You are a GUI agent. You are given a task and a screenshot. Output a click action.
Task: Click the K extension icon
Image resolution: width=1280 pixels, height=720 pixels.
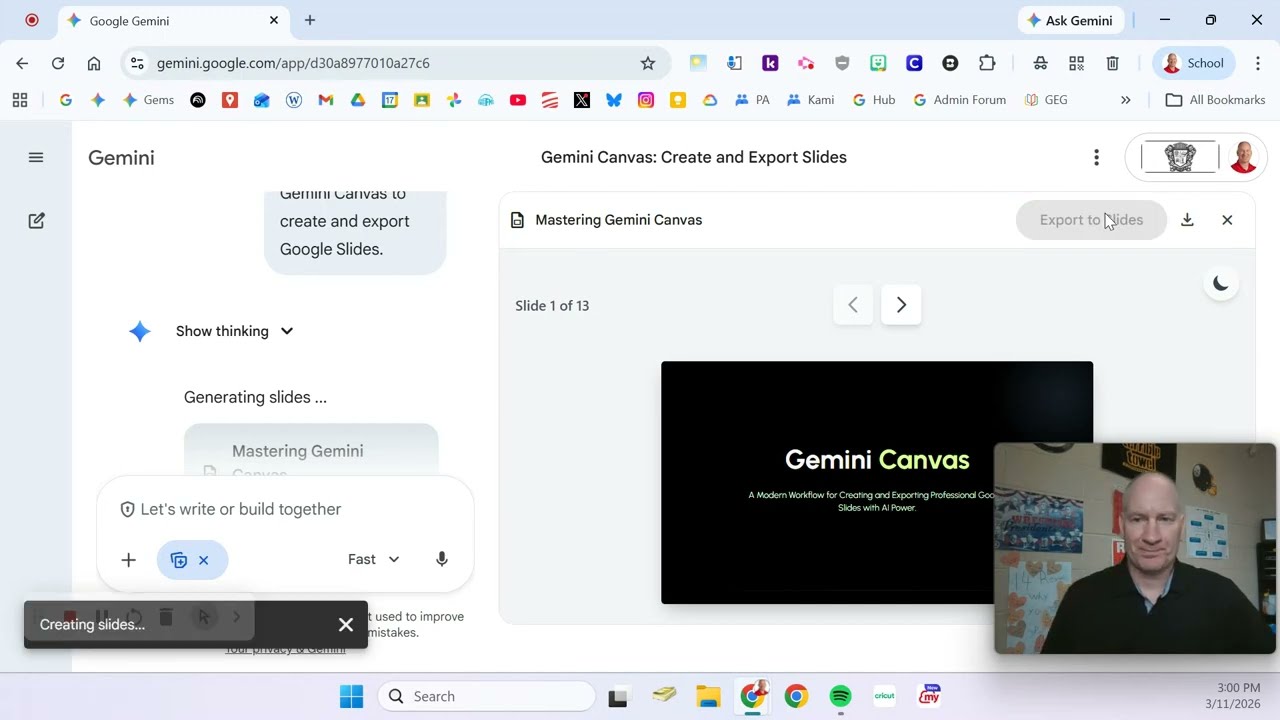[x=770, y=63]
